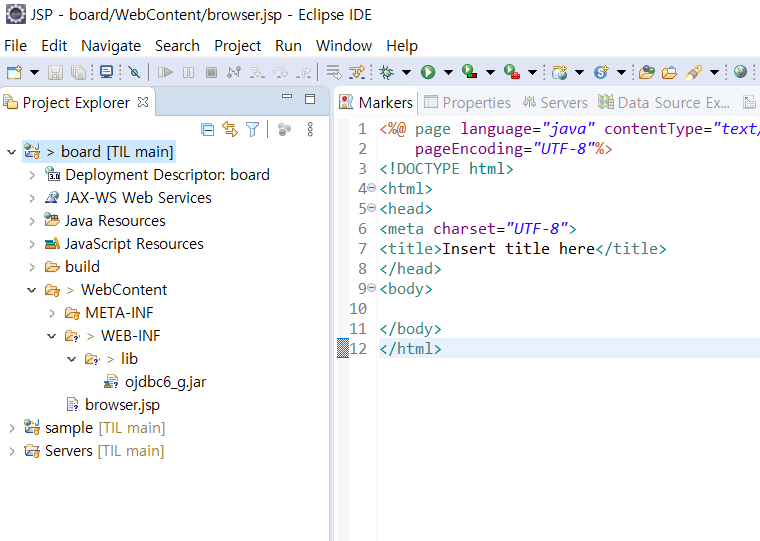Minimize the Project Explorer panel

coord(287,96)
